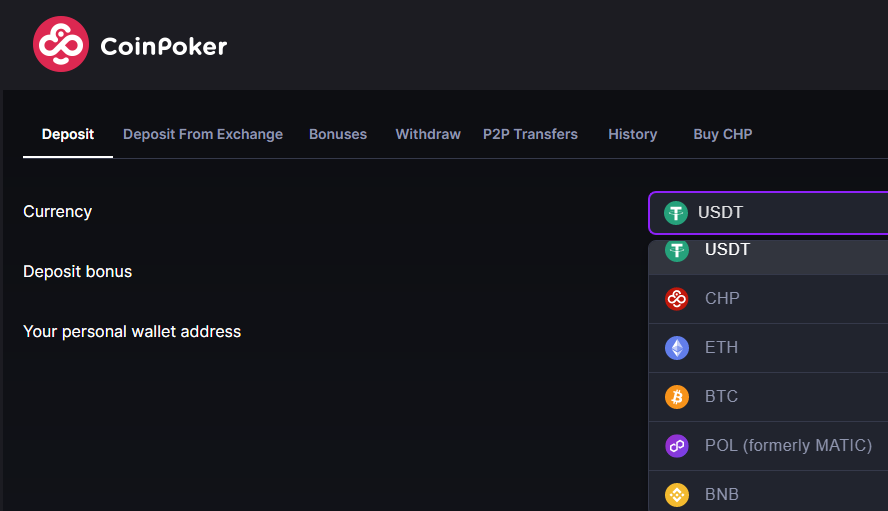This screenshot has width=888, height=511.
Task: Go to the Withdraw tab
Action: click(x=428, y=134)
